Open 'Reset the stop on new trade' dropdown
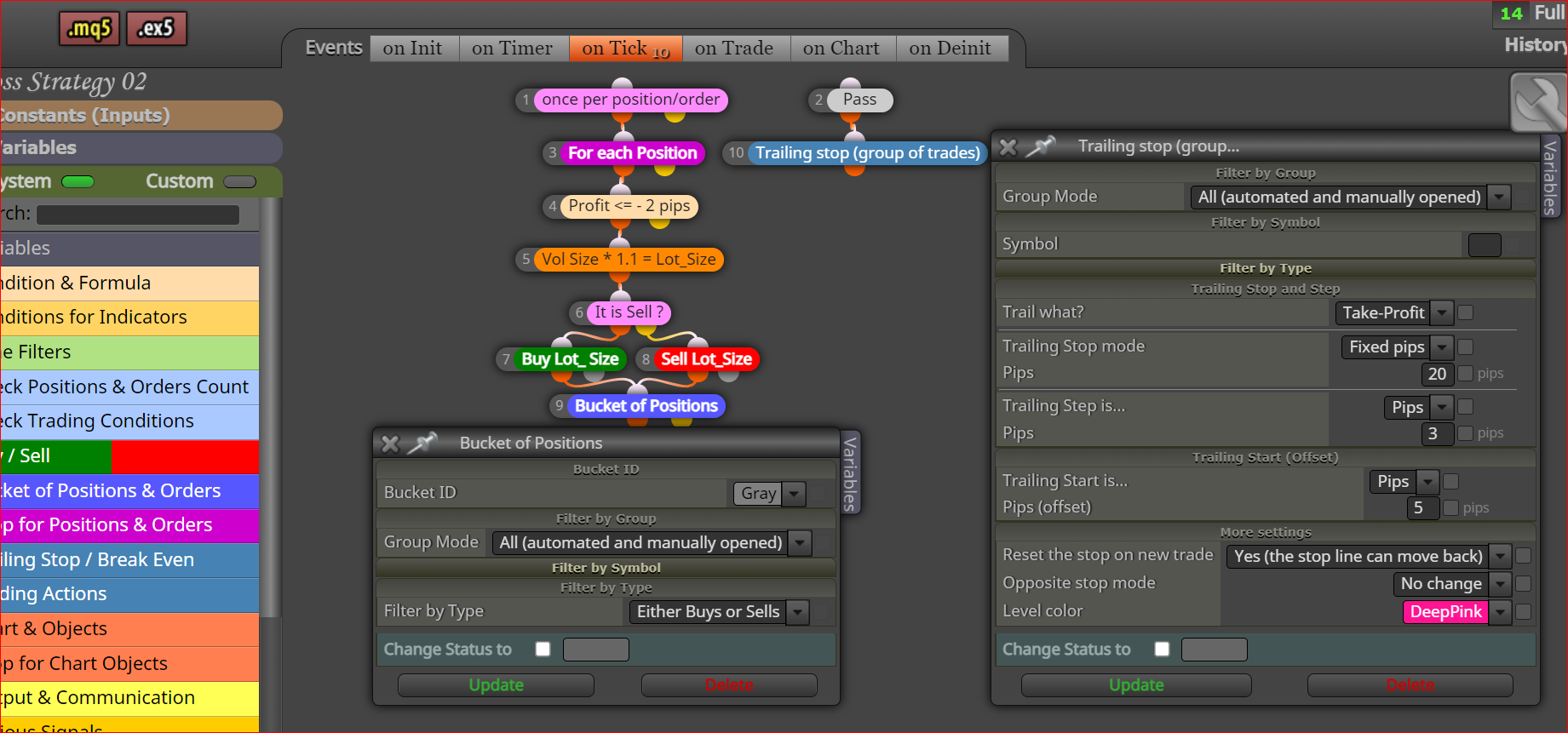The width and height of the screenshot is (1568, 733). pos(1369,556)
